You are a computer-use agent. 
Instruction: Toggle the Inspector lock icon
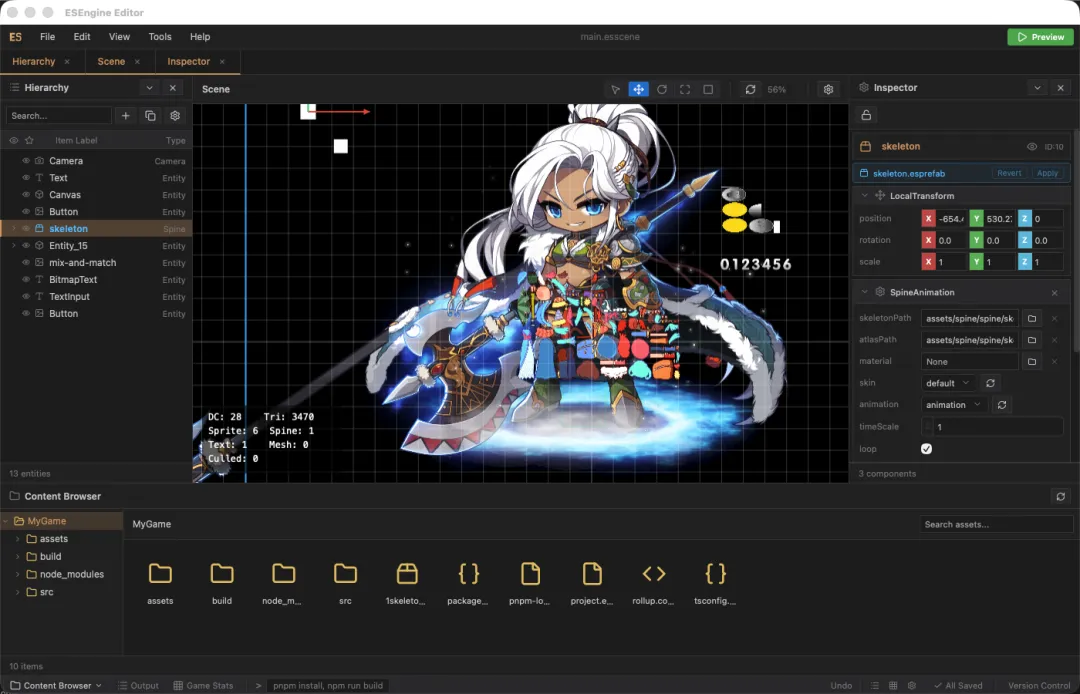pyautogui.click(x=866, y=115)
